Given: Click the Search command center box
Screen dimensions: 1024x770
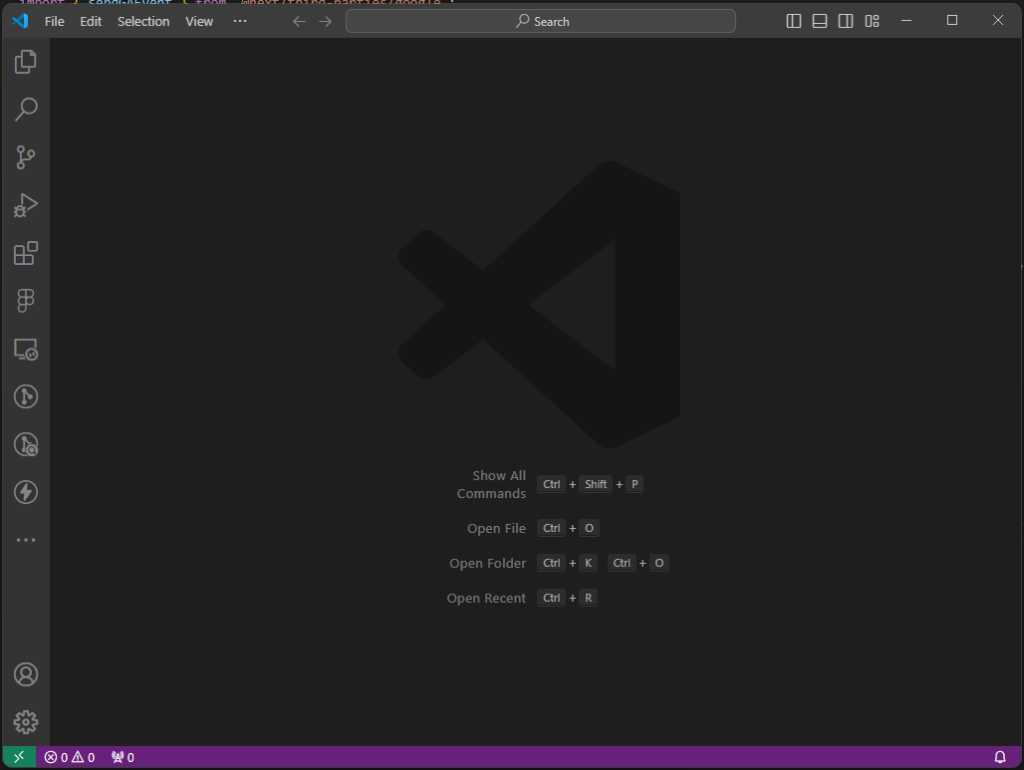Looking at the screenshot, I should tap(541, 22).
